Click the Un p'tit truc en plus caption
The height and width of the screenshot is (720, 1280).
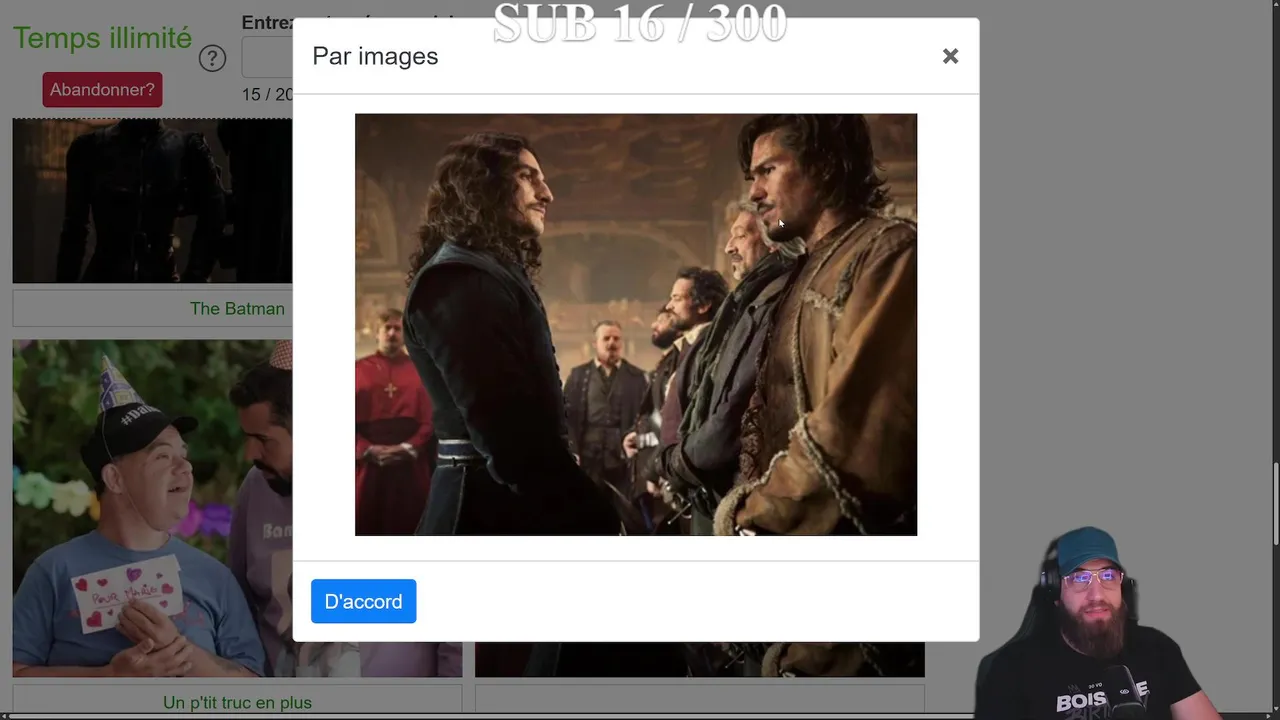(237, 703)
